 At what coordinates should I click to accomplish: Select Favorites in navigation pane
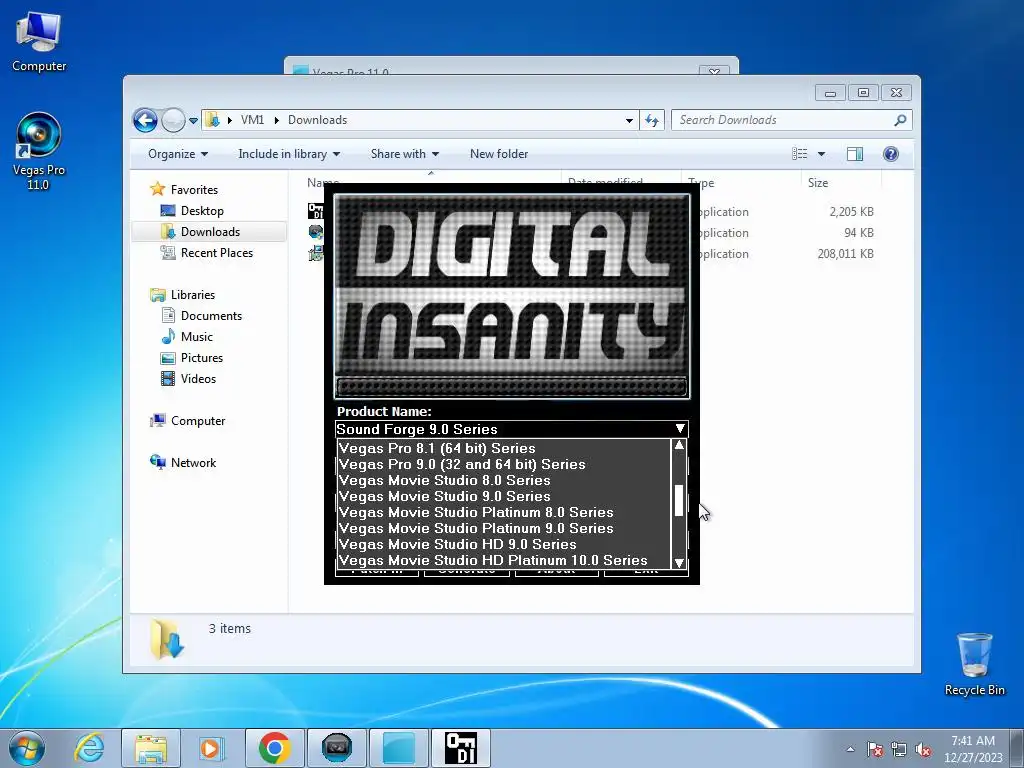click(194, 189)
